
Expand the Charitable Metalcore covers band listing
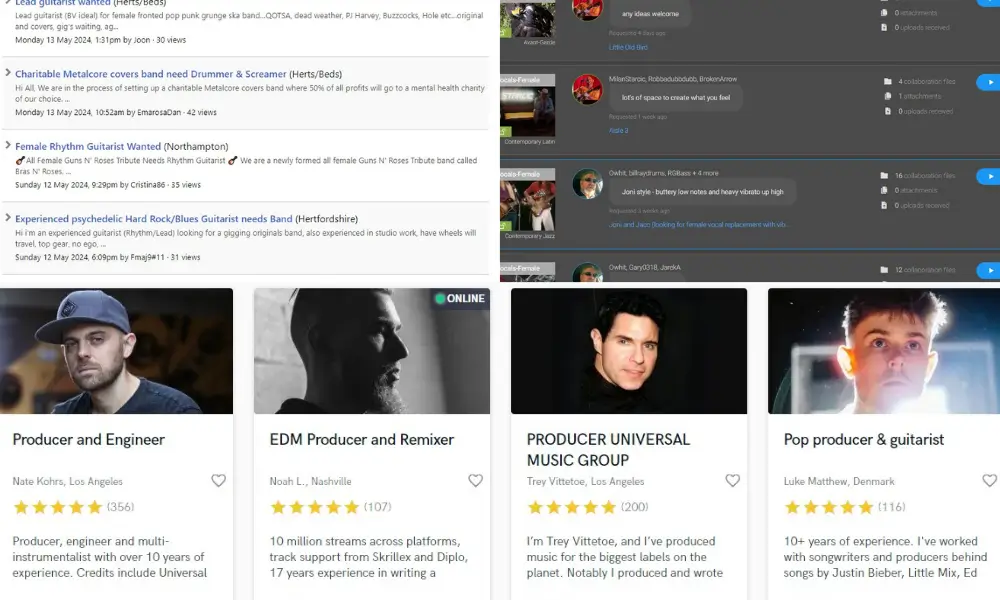tap(8, 73)
